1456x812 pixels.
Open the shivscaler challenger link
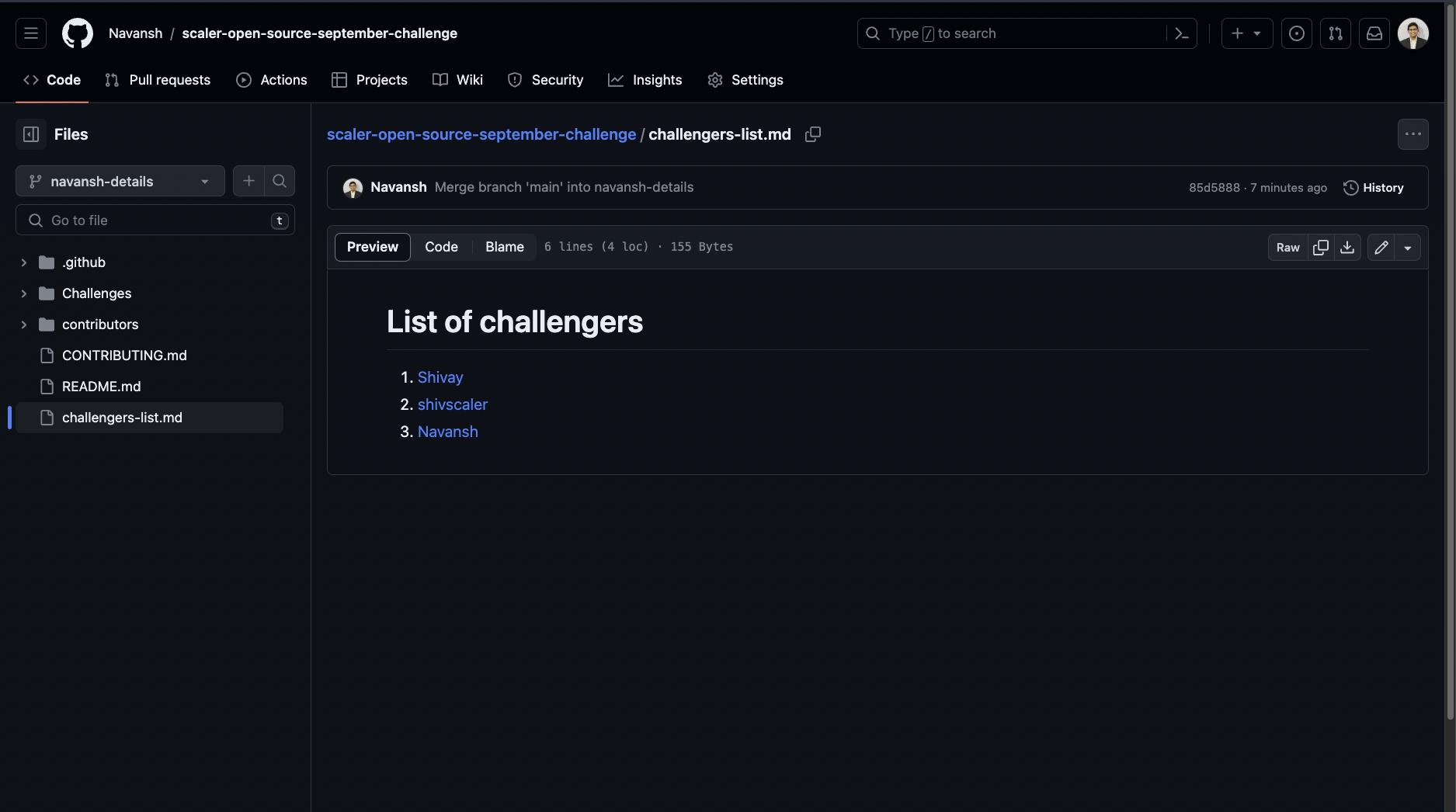click(453, 404)
